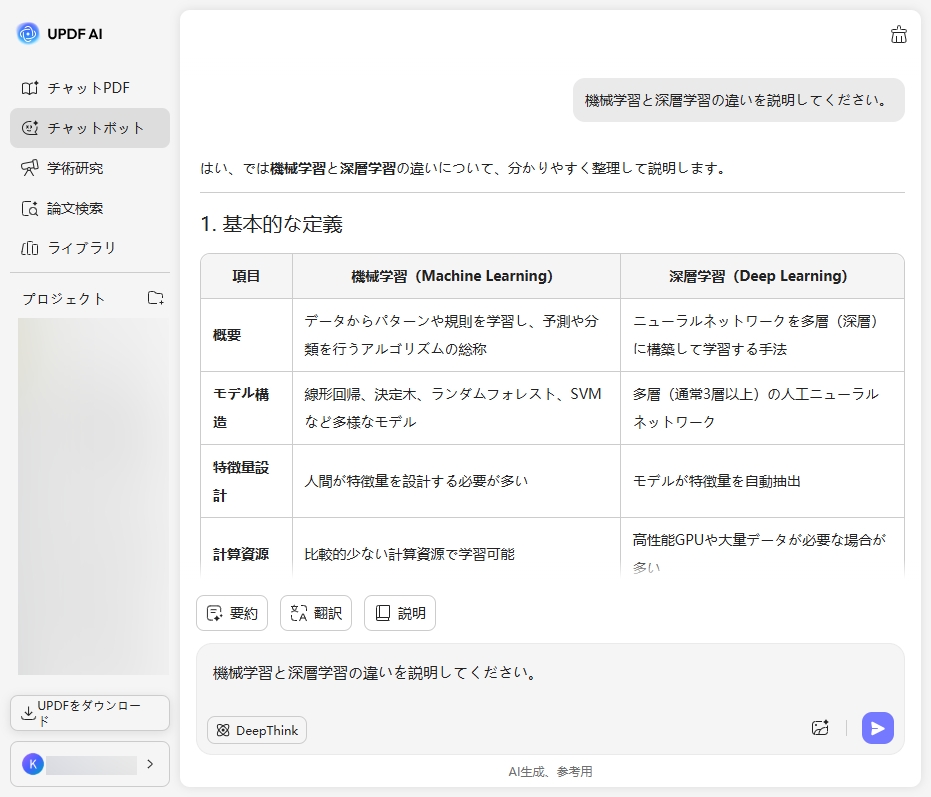Screen dimensions: 931x797
Task: Open the 論文検索 (paper search) sidebar icon
Action: click(x=32, y=208)
